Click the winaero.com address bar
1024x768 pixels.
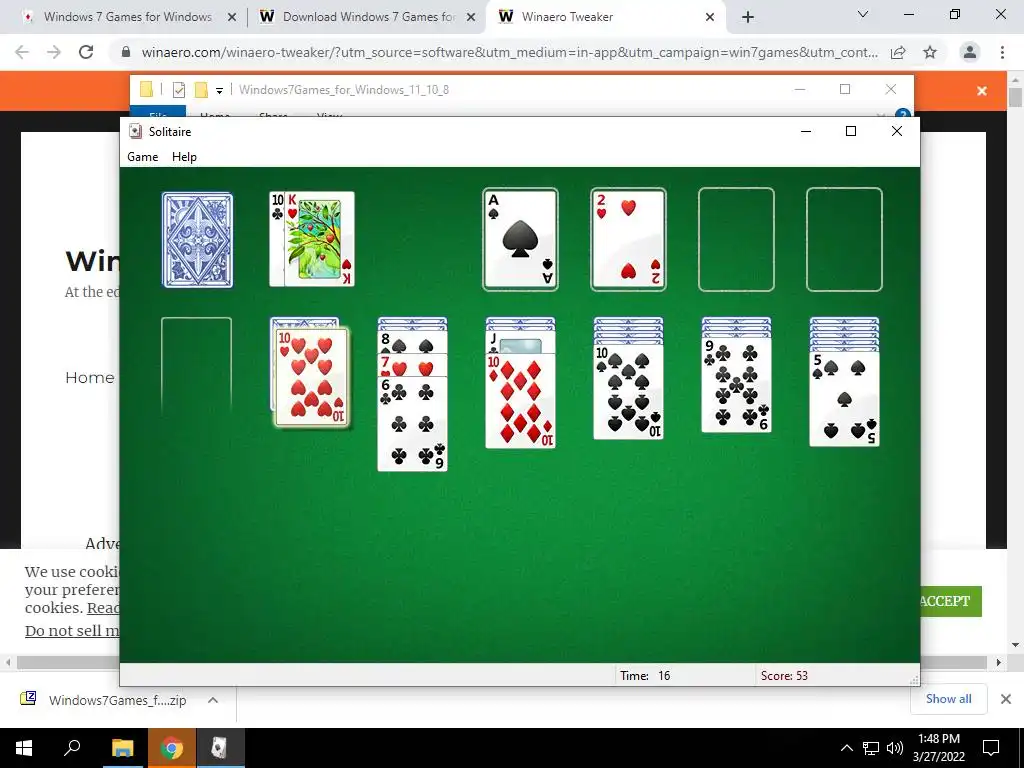[509, 52]
